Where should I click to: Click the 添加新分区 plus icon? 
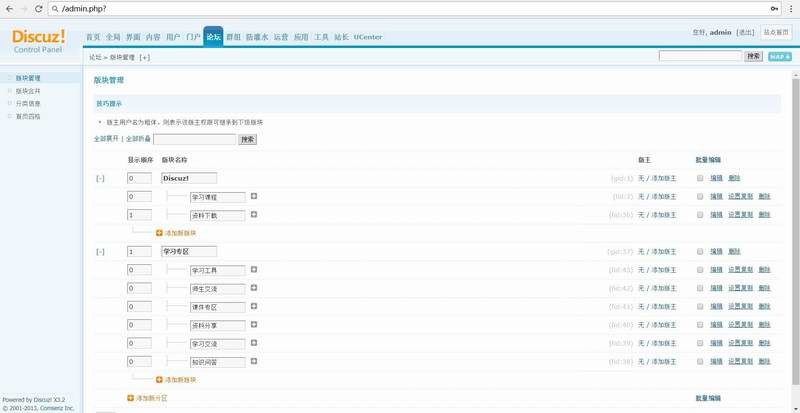pos(131,398)
